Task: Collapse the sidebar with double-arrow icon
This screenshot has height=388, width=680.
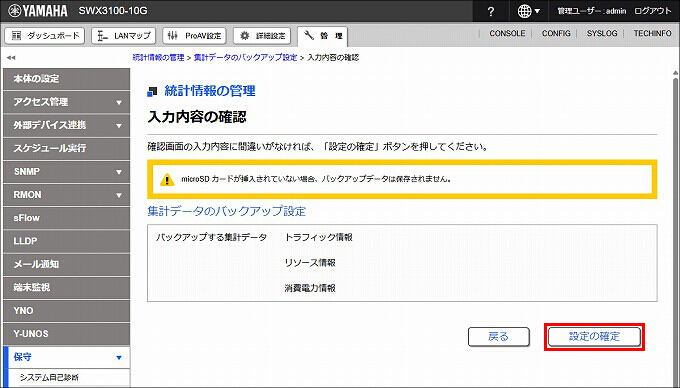Action: (11, 57)
